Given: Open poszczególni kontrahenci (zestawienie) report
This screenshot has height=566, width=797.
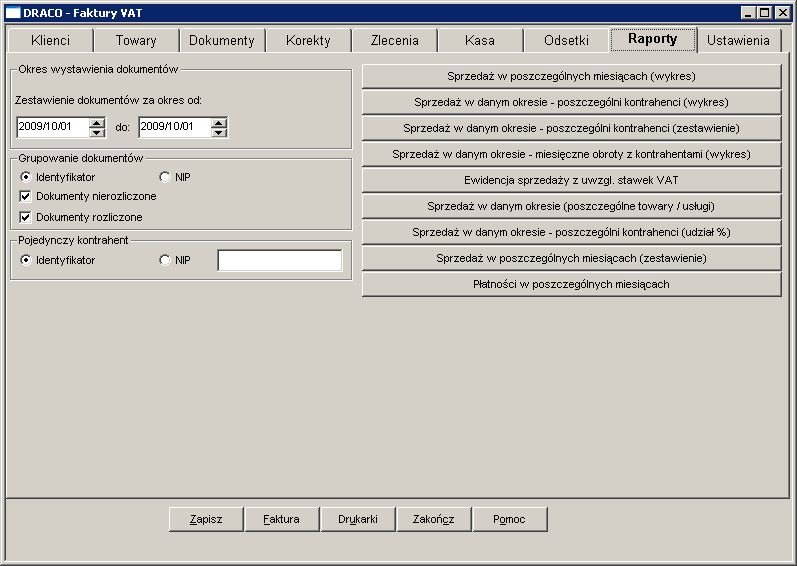Looking at the screenshot, I should click(571, 128).
